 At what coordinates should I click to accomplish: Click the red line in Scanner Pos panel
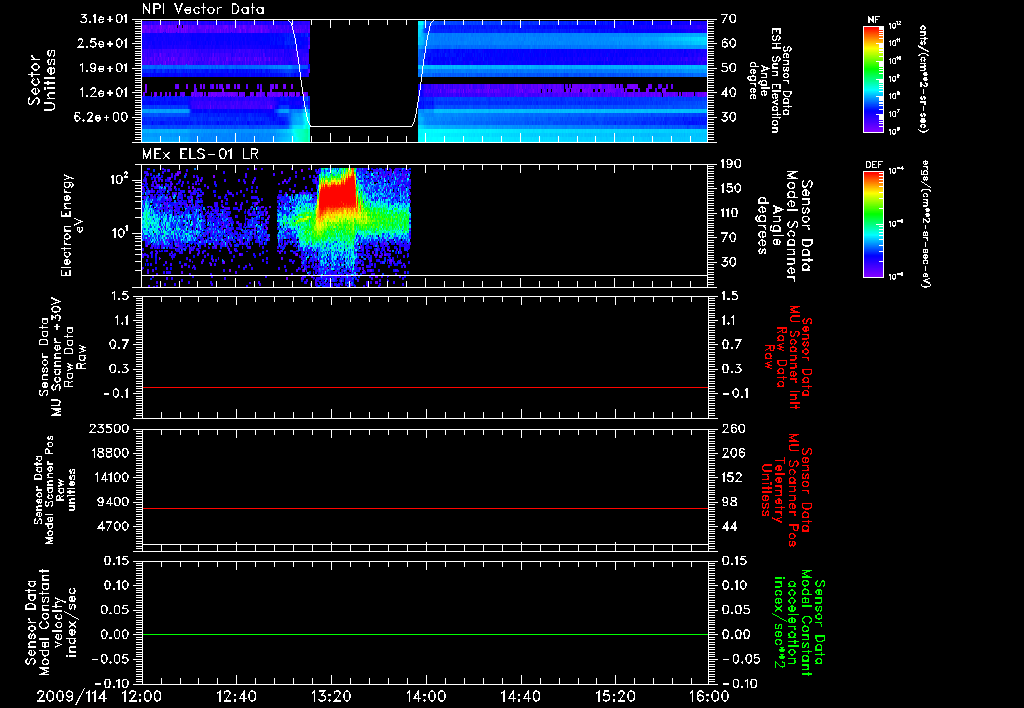tap(425, 508)
